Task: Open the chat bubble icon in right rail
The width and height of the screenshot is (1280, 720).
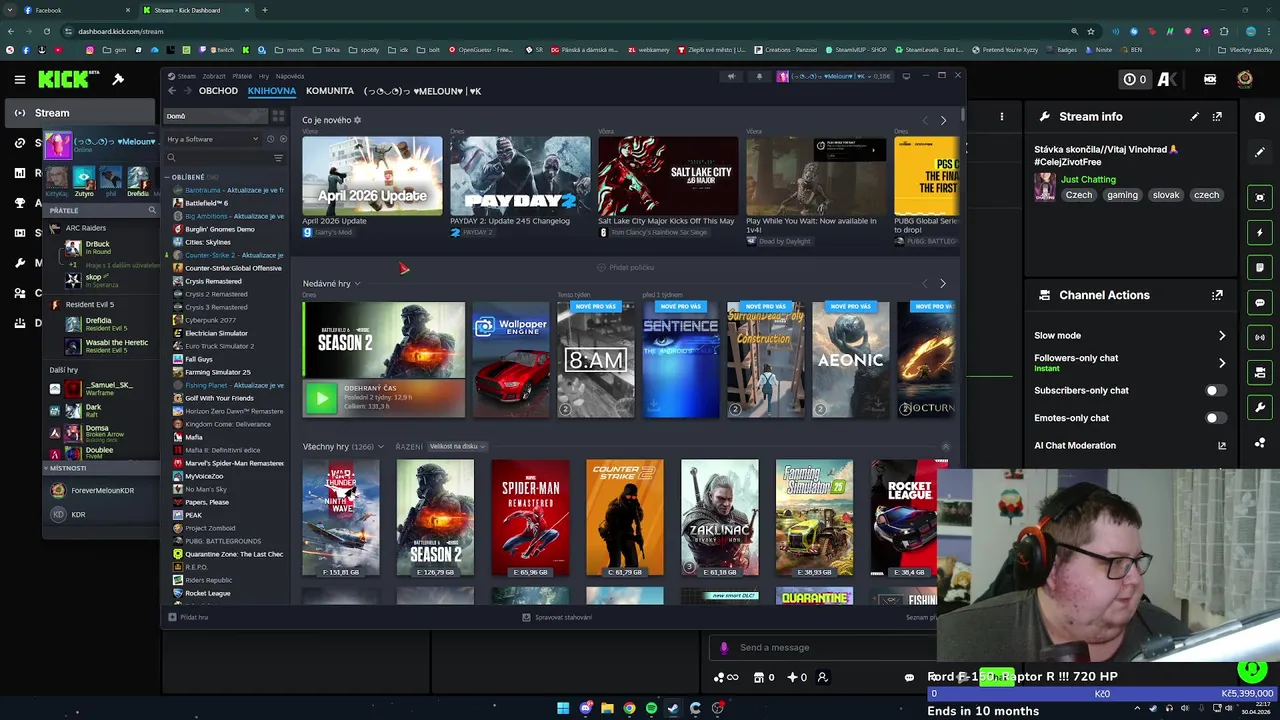Action: tap(1260, 302)
